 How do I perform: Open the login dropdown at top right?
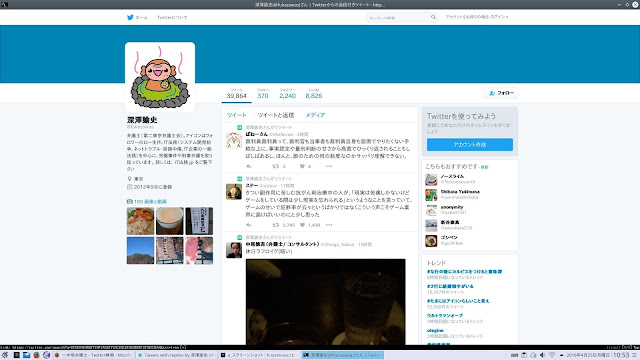coord(476,17)
